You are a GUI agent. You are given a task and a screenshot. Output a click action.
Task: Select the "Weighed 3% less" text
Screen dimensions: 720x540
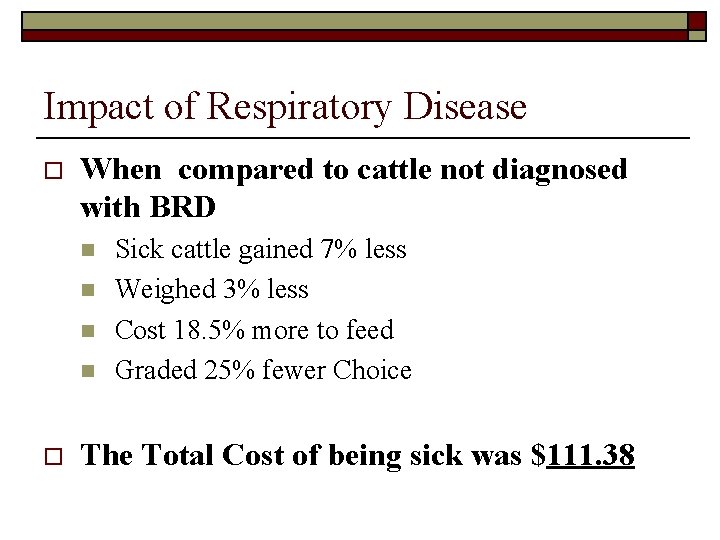(x=212, y=290)
